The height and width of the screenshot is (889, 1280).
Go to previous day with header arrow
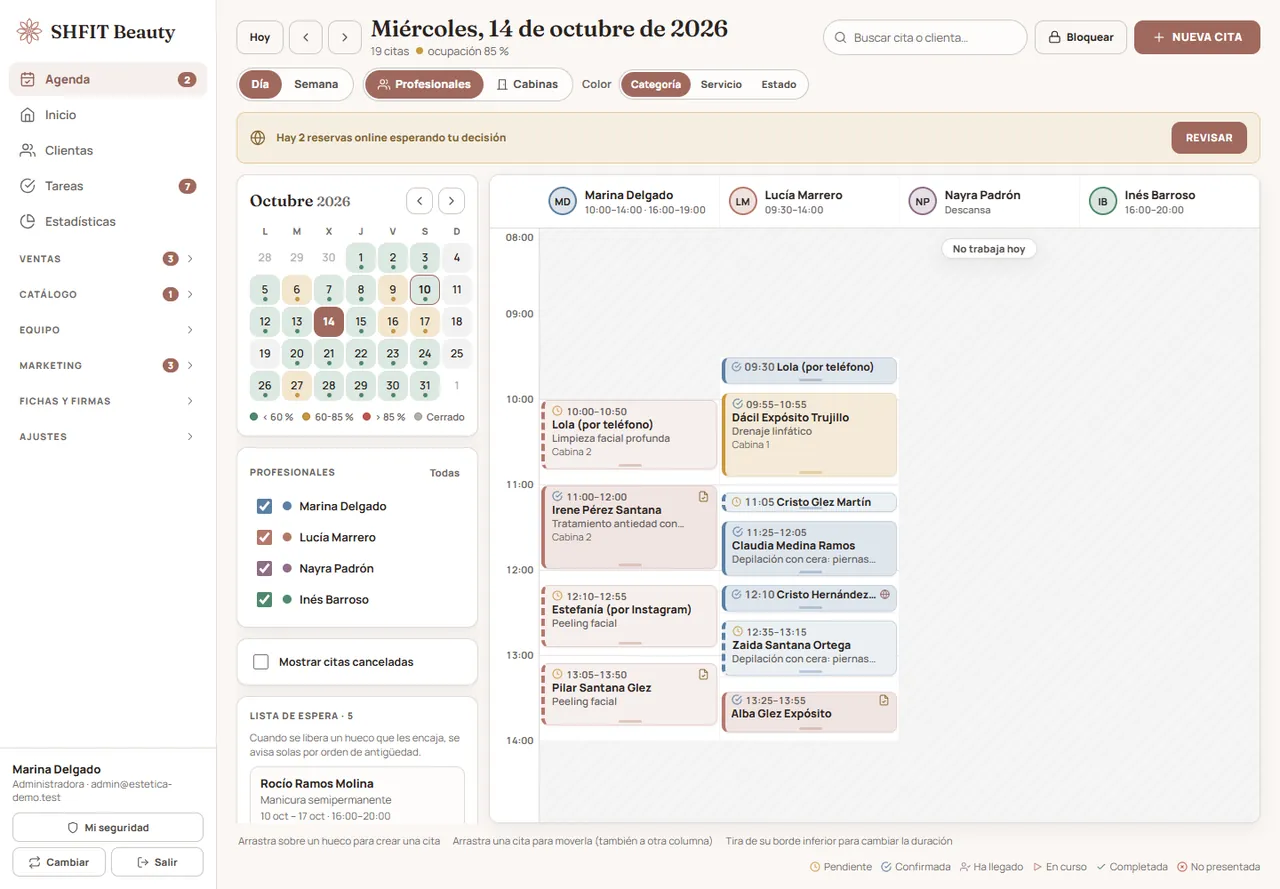[305, 37]
